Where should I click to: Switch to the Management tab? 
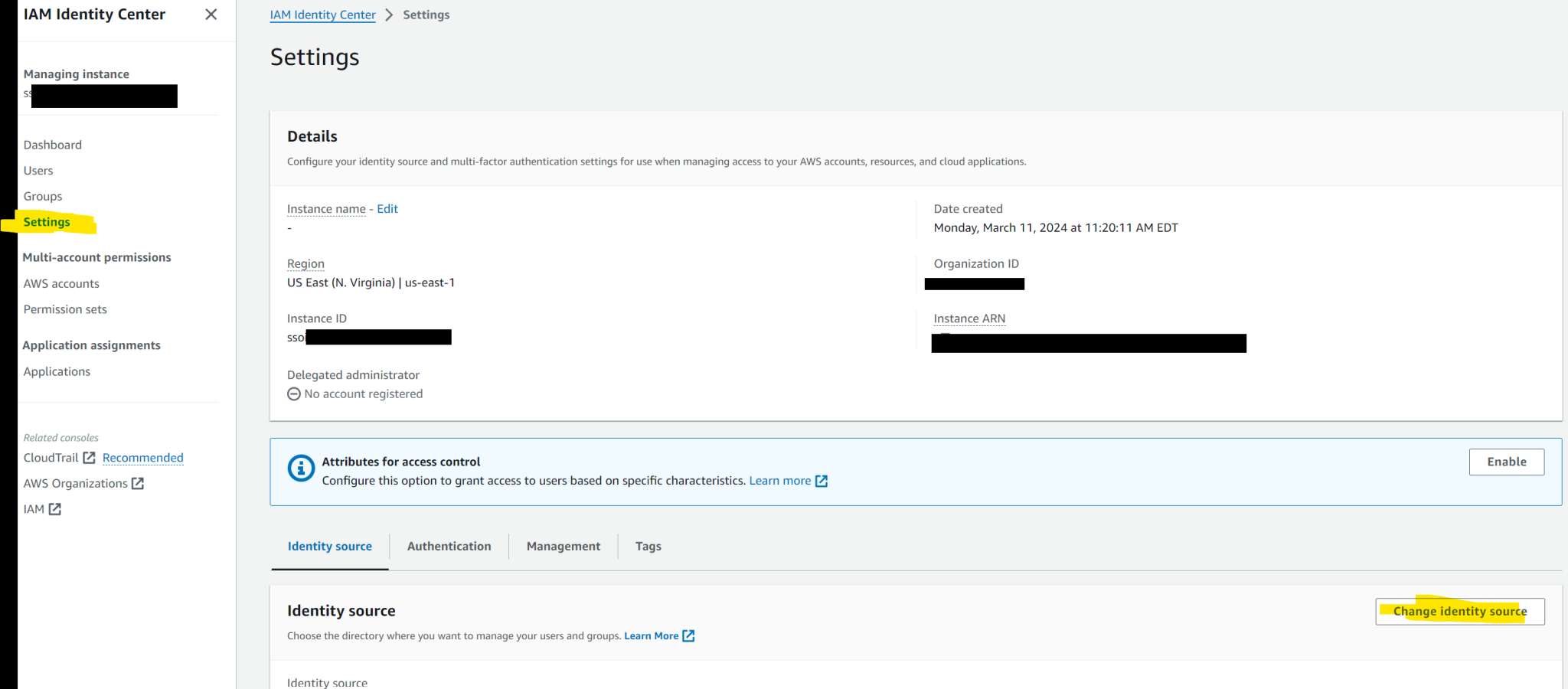(x=563, y=546)
